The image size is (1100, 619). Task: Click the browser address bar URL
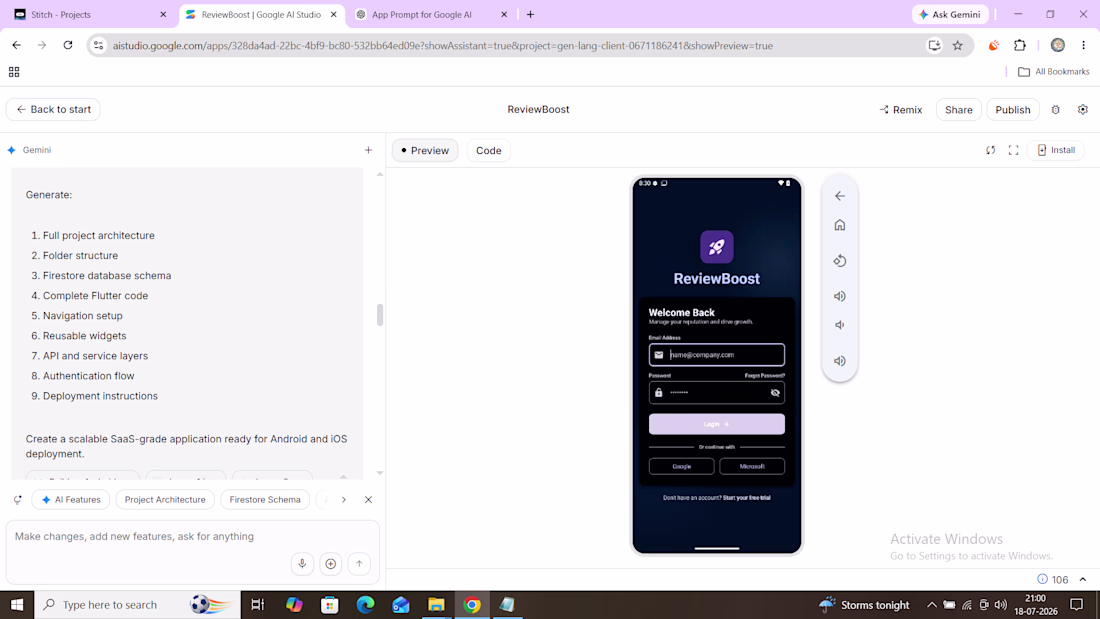click(443, 46)
